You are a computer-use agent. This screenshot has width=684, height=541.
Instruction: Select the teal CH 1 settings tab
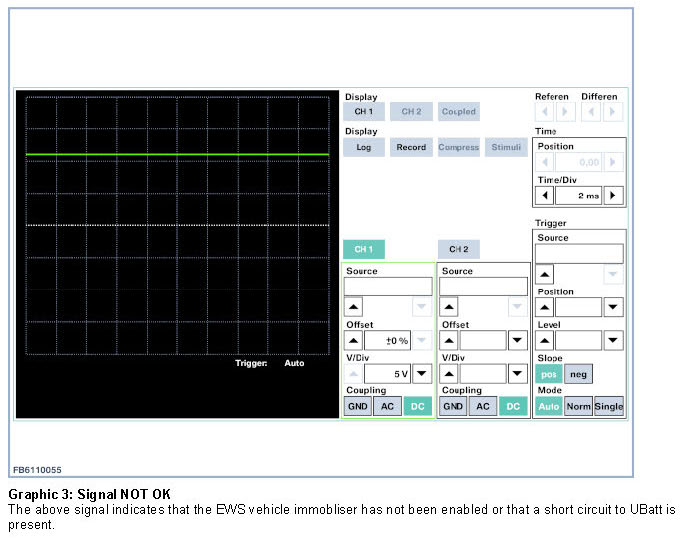pos(363,249)
